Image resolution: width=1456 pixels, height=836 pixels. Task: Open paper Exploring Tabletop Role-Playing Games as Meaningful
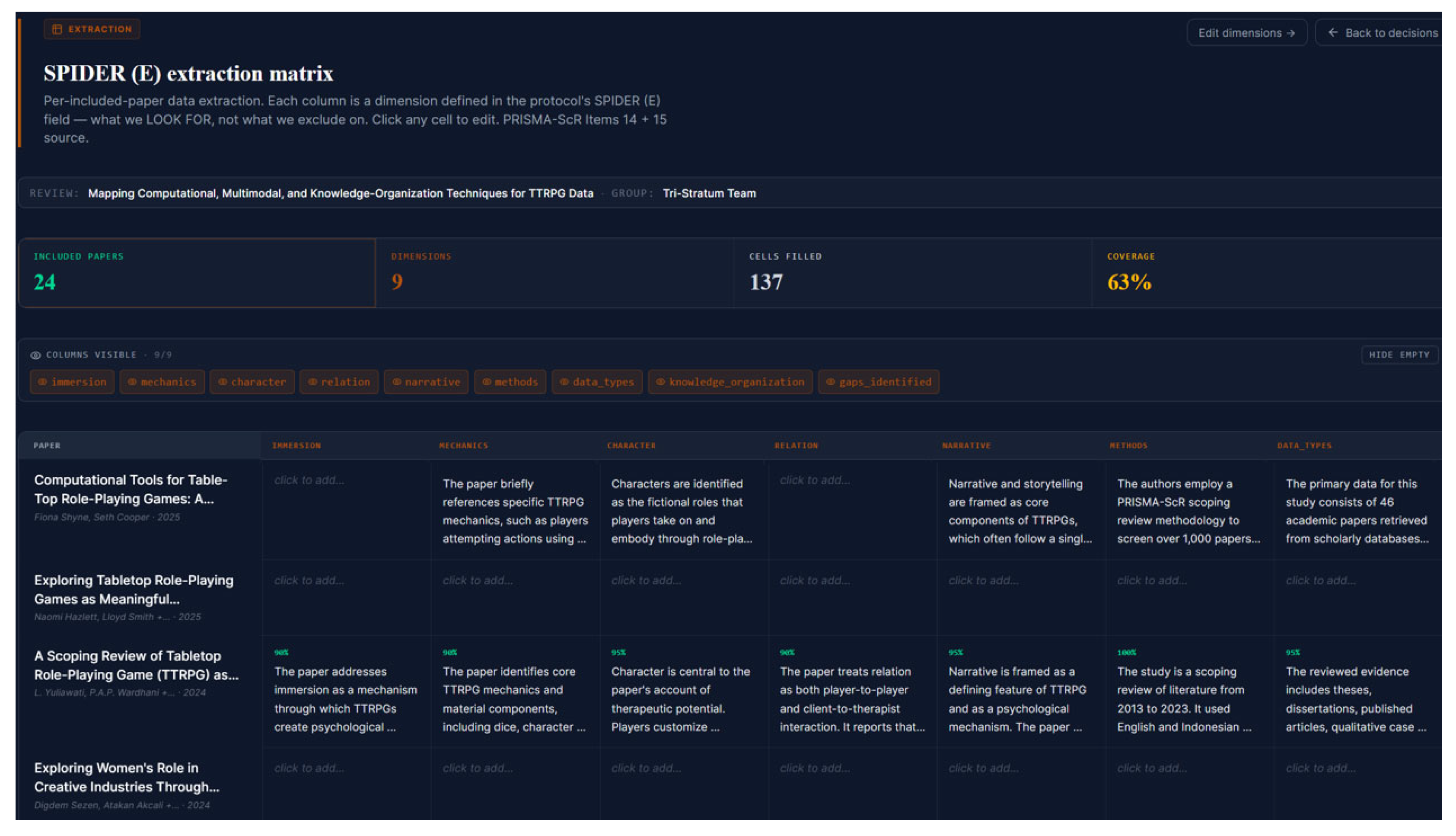point(134,590)
